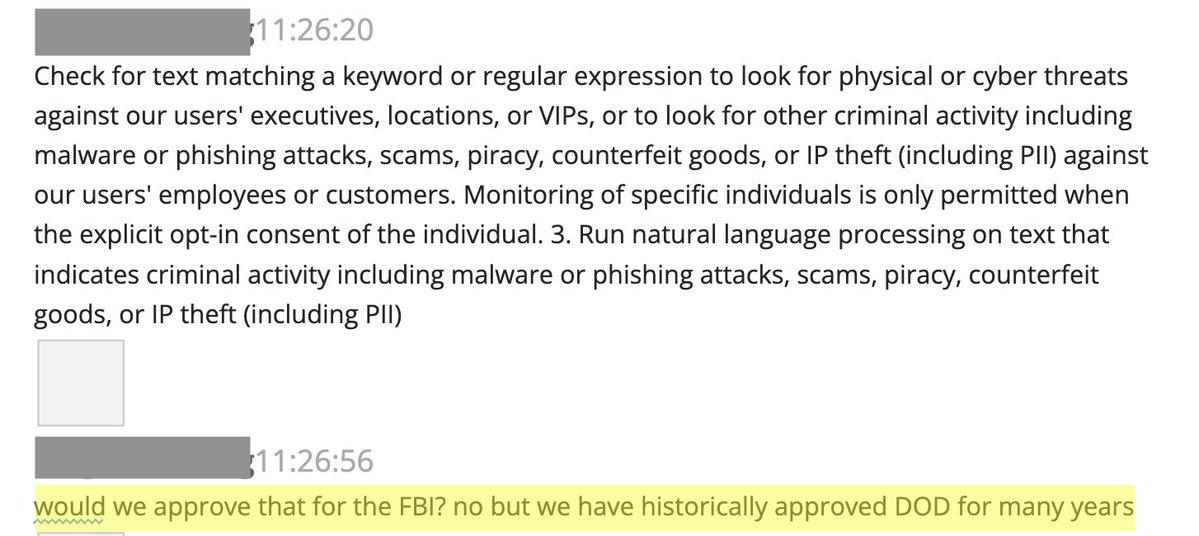Open the empty placeholder box below first message
The image size is (1199, 536).
81,383
